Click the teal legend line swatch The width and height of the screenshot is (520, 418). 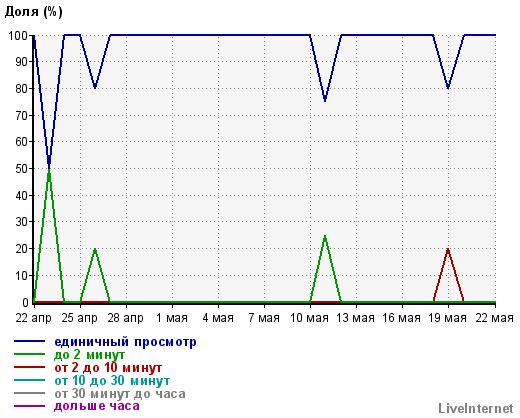coord(29,380)
